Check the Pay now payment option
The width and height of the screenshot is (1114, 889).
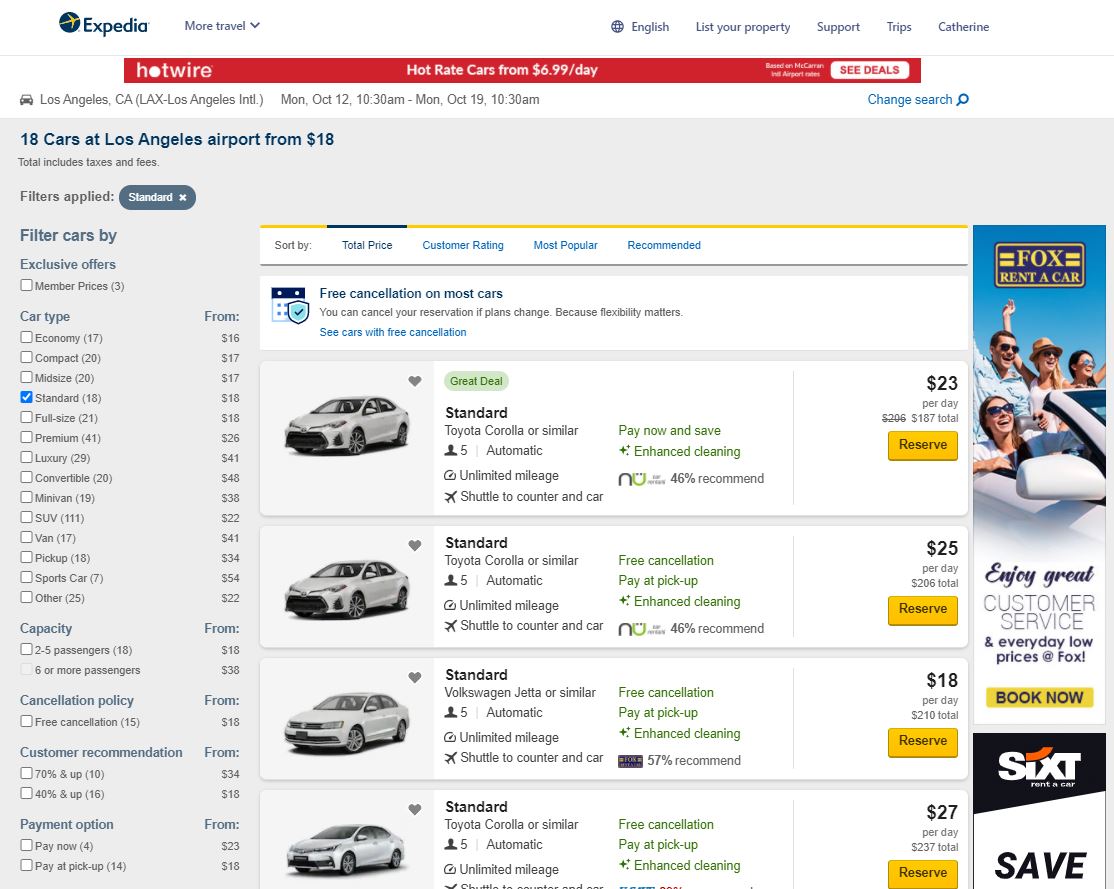click(26, 845)
